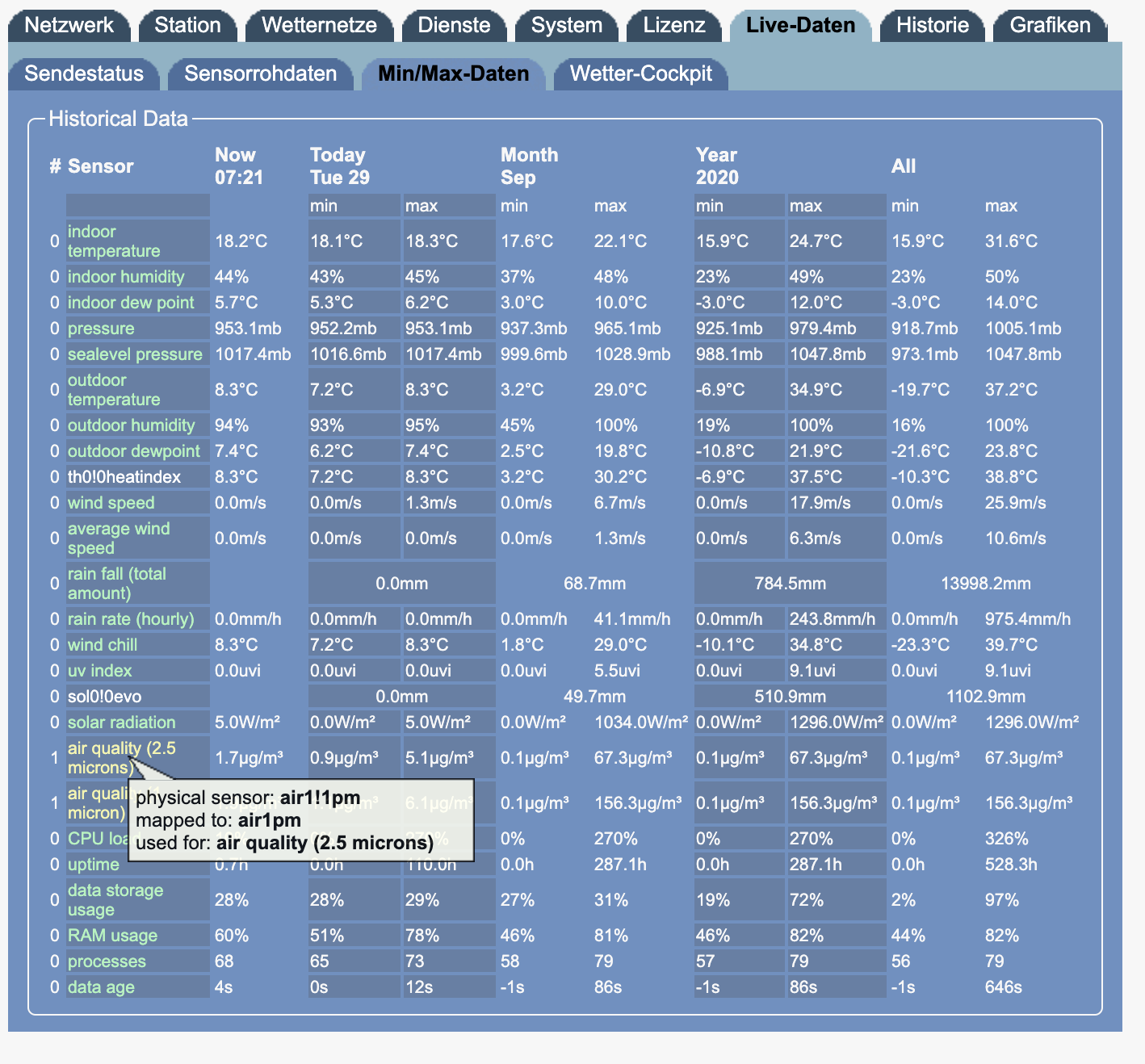Open the outdoor humidity sensor link
1145x1064 pixels.
click(131, 425)
